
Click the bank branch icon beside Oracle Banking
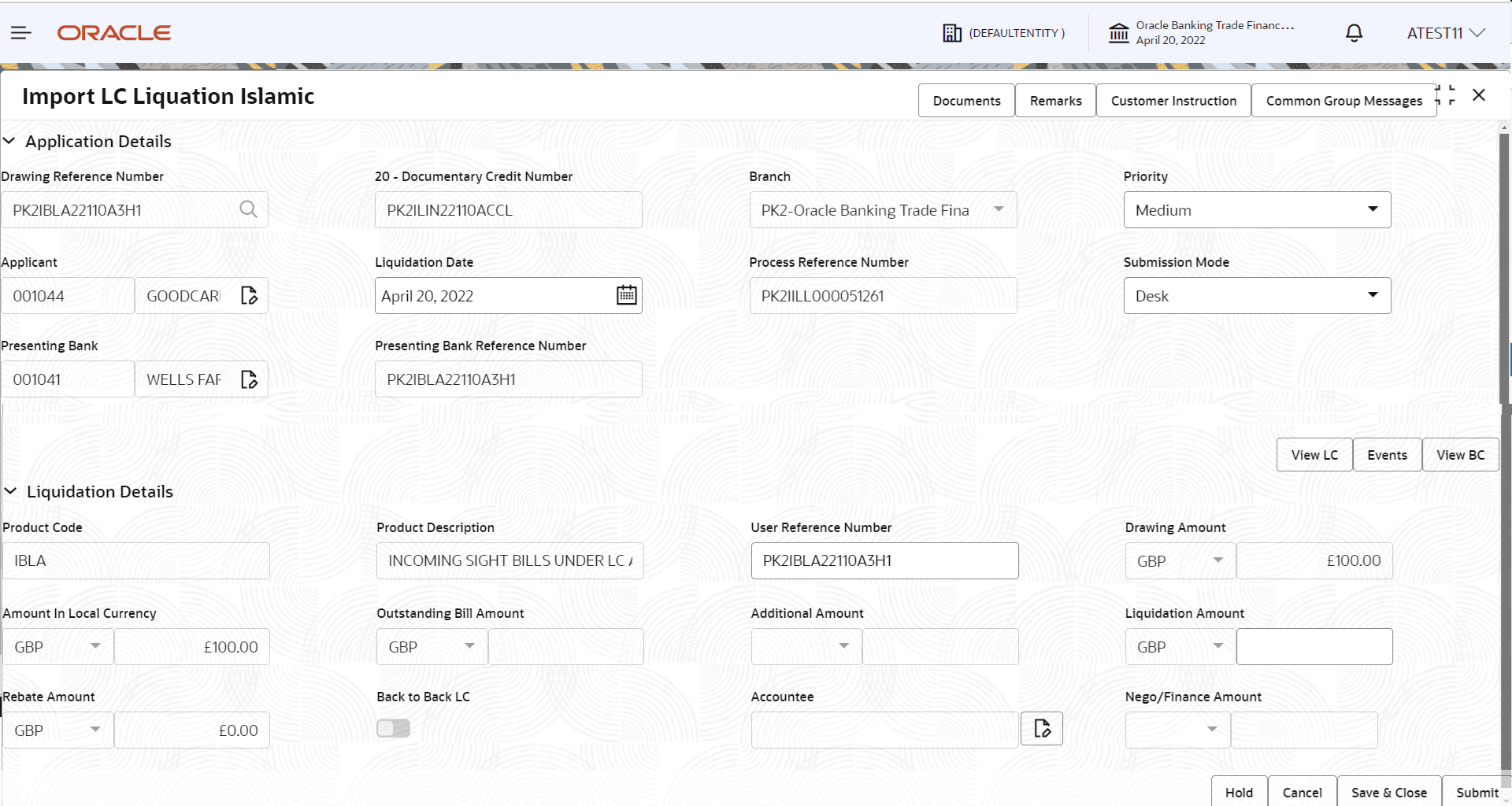1119,32
